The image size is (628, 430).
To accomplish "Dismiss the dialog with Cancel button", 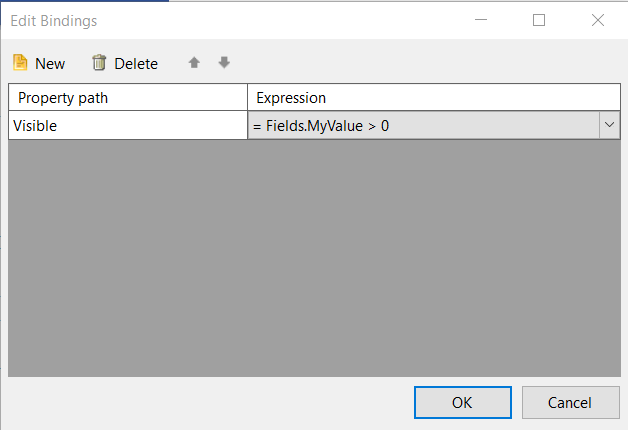I will (570, 402).
